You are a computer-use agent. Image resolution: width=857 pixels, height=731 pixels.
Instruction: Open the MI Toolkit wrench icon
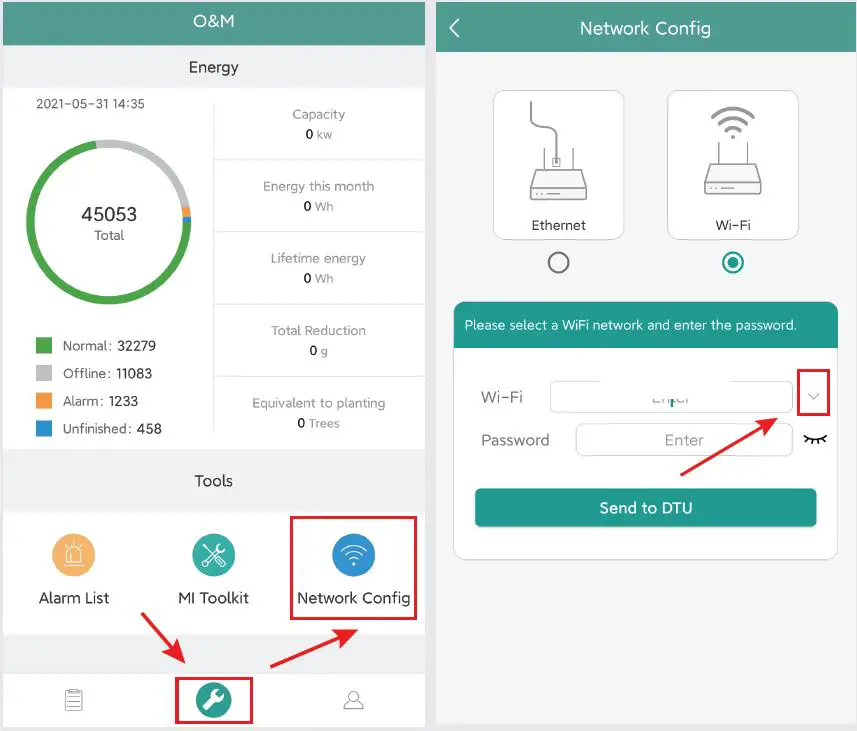tap(214, 555)
